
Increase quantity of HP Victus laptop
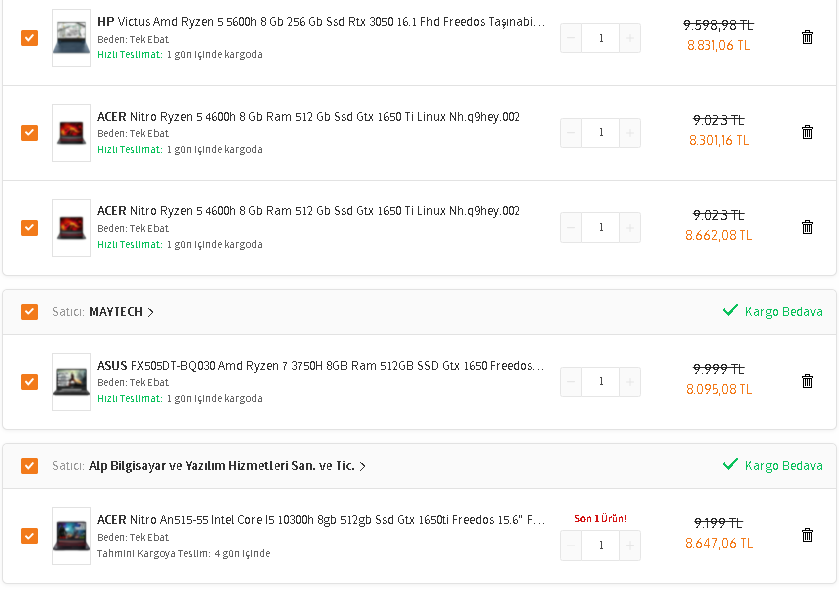[629, 38]
